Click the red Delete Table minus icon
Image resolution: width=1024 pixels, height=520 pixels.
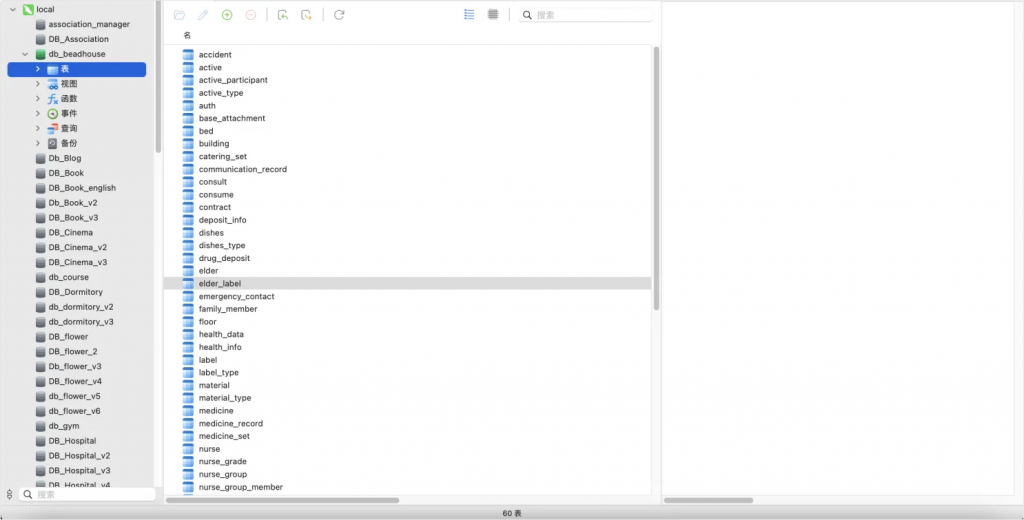point(251,15)
